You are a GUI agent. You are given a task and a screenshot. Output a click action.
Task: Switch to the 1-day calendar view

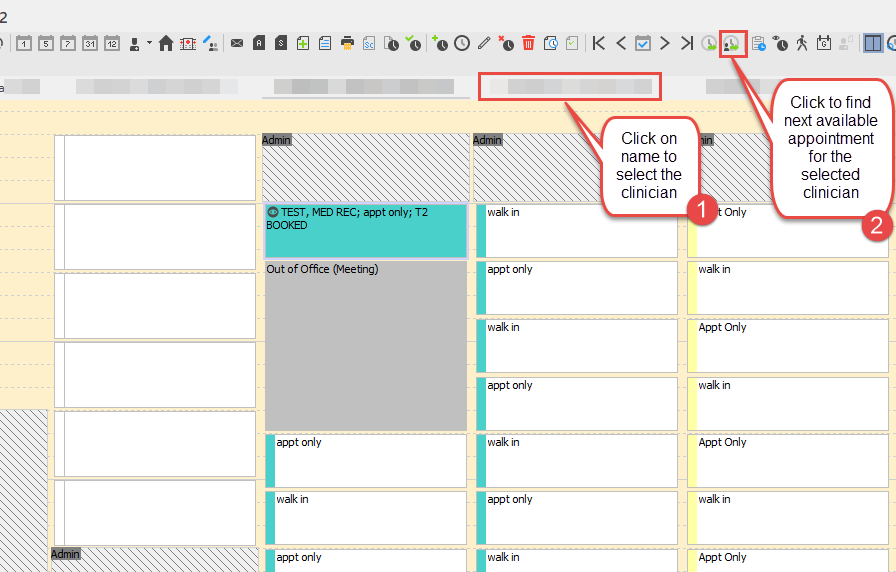24,43
